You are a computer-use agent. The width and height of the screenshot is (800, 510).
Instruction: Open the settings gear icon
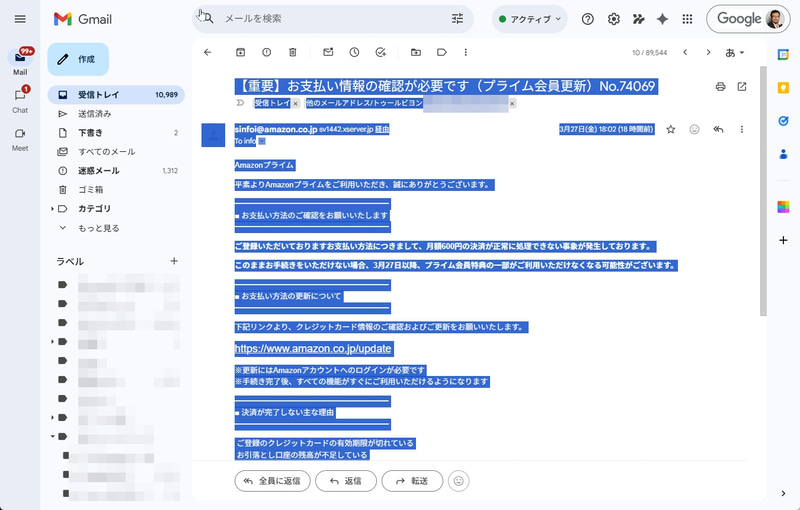tap(614, 19)
